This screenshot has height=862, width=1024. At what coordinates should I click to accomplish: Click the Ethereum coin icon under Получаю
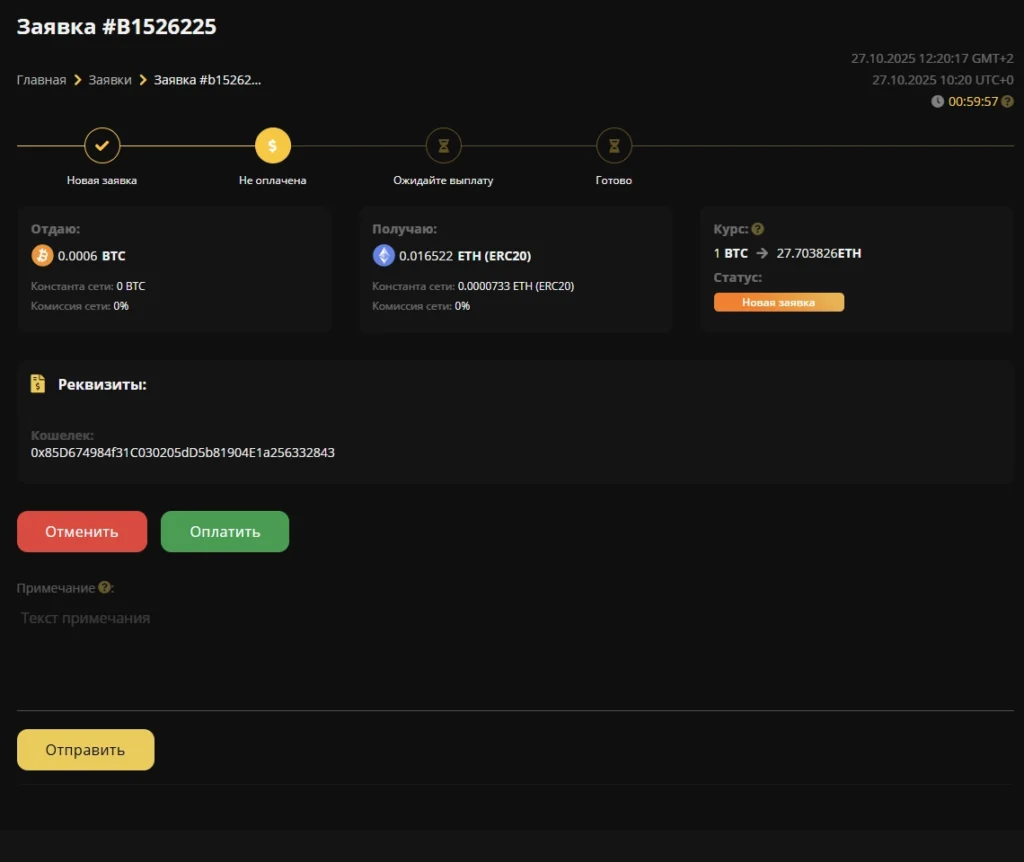[x=383, y=255]
